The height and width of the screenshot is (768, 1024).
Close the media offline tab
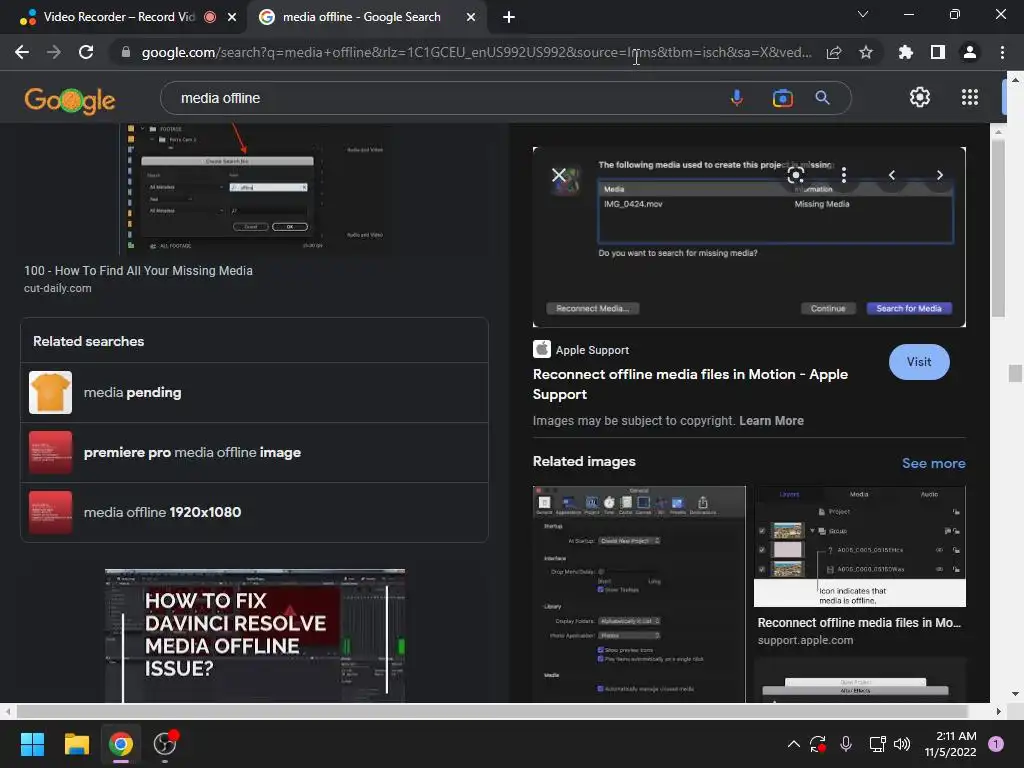tap(471, 17)
